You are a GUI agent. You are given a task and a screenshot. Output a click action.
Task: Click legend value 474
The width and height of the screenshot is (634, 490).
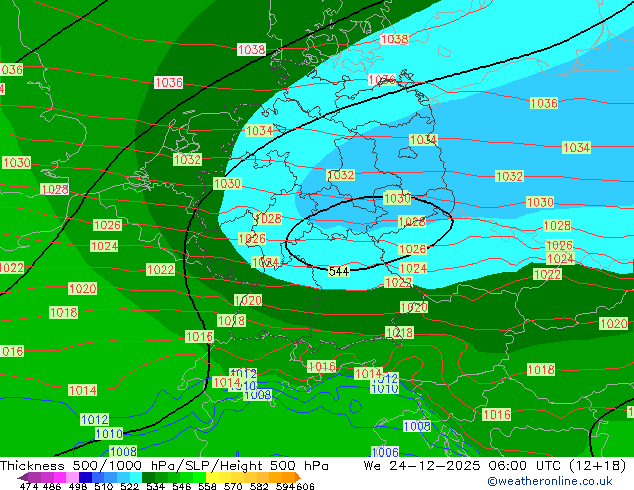tap(29, 486)
